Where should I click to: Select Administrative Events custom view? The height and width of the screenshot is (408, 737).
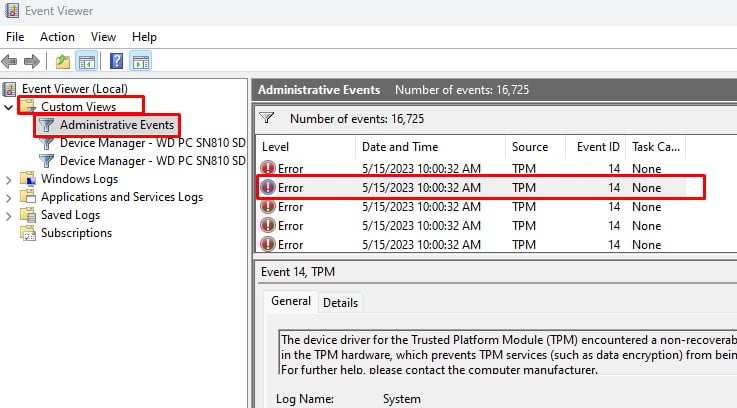pos(117,125)
